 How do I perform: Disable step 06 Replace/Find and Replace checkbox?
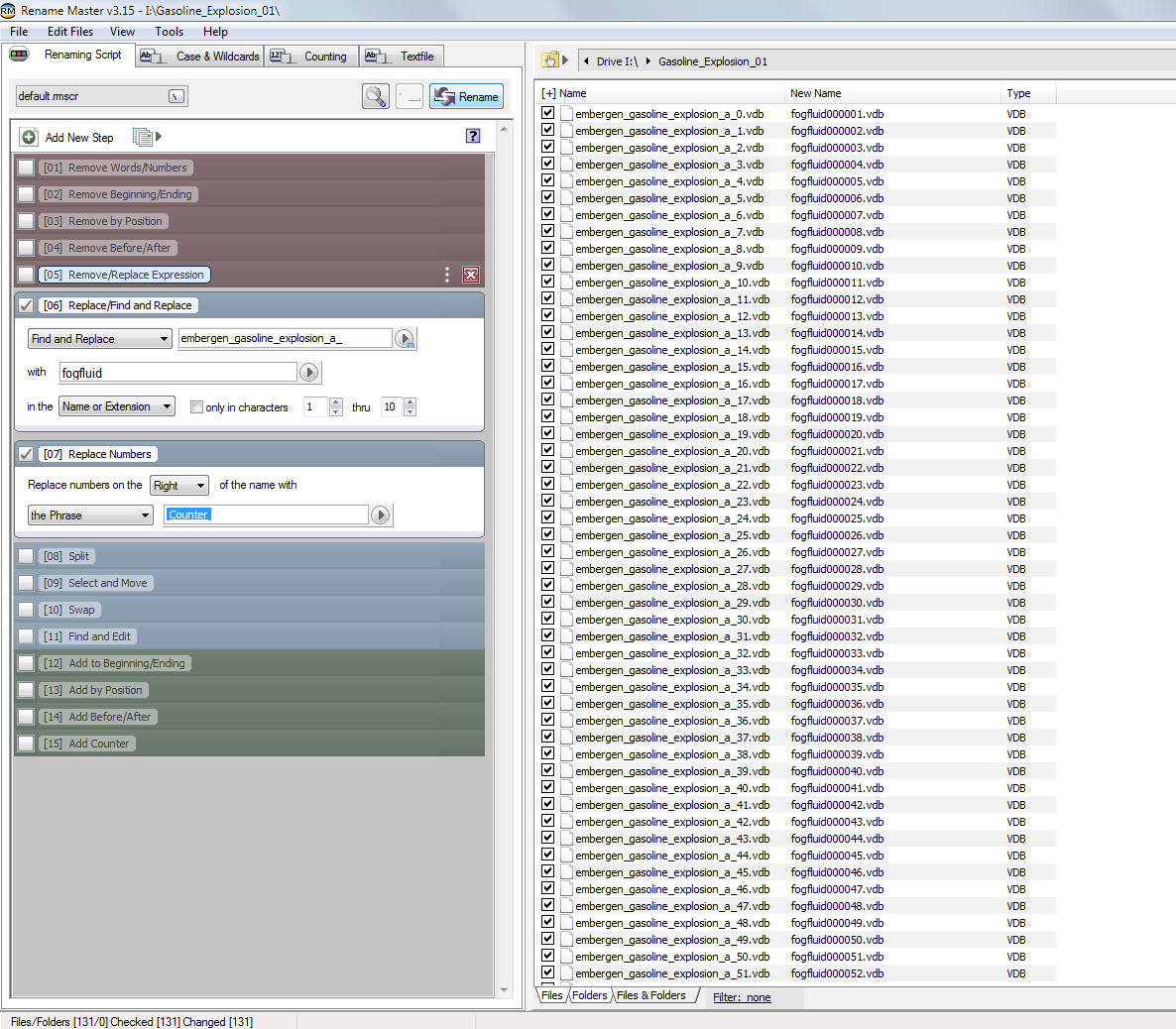(26, 305)
